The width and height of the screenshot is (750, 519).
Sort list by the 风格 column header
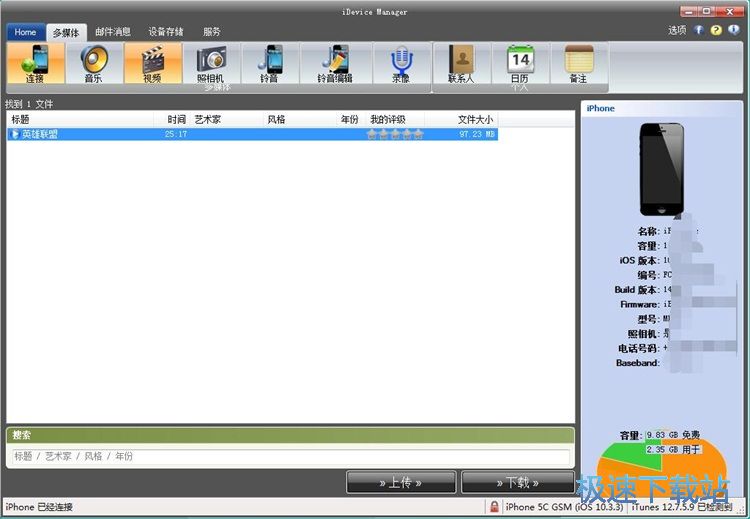299,120
